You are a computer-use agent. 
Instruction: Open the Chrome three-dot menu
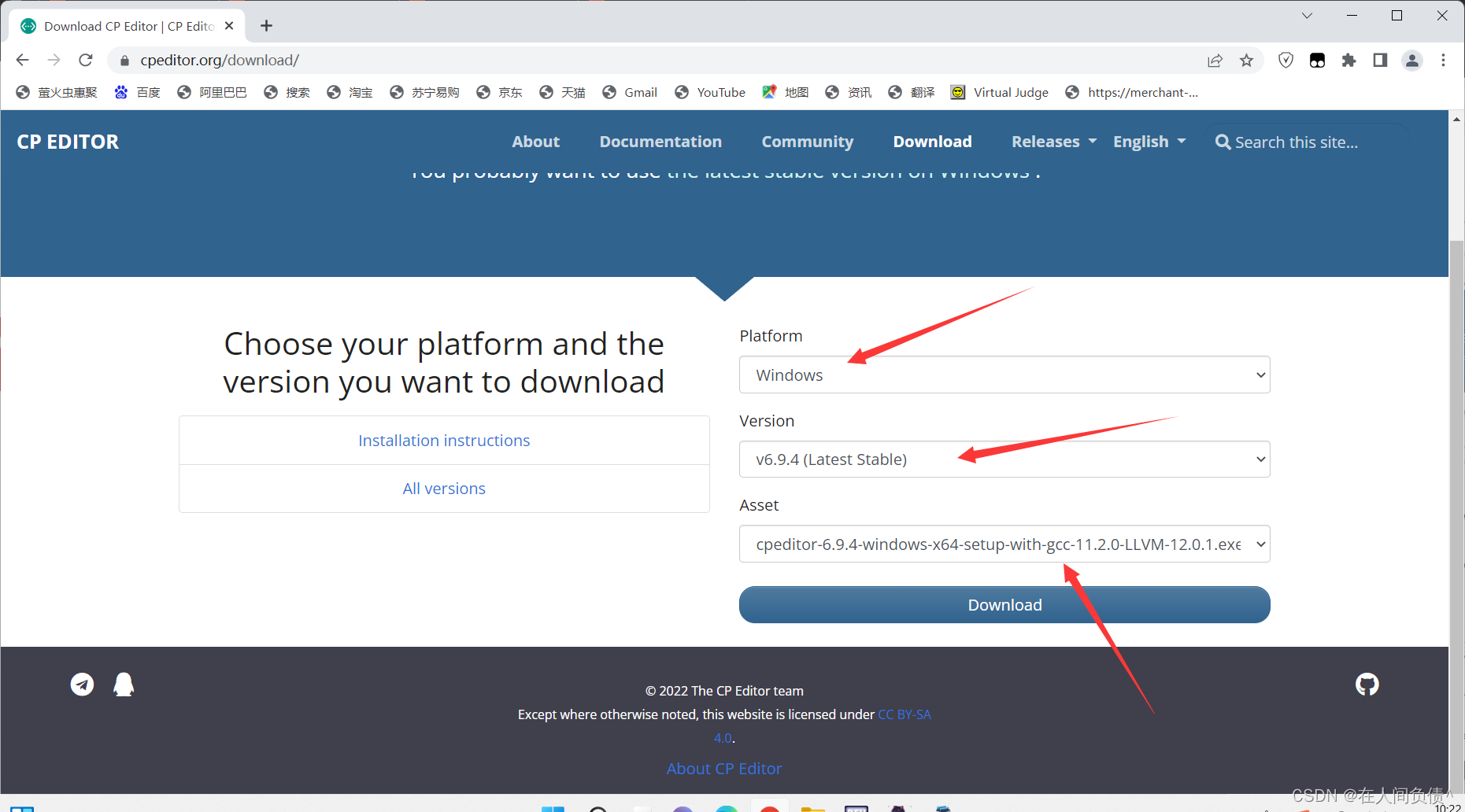[x=1443, y=61]
